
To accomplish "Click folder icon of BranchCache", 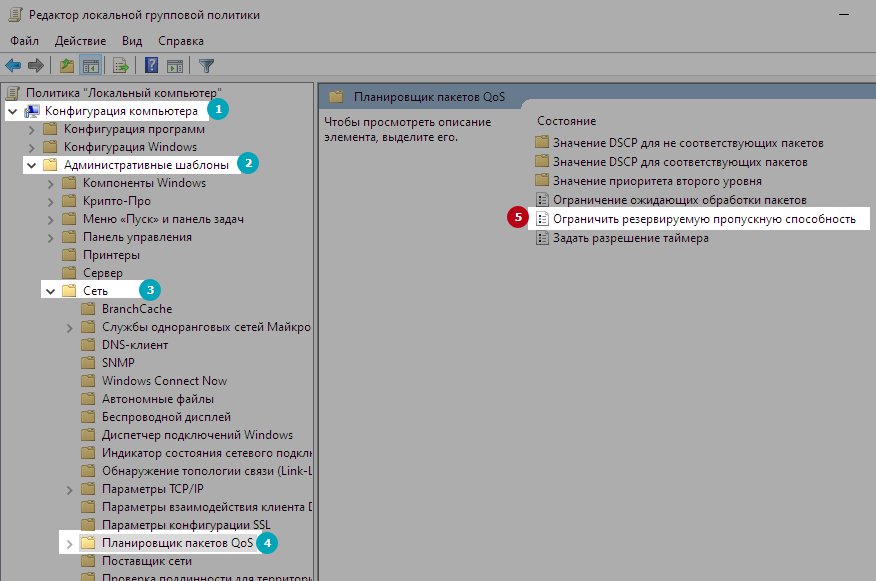I will (x=88, y=309).
